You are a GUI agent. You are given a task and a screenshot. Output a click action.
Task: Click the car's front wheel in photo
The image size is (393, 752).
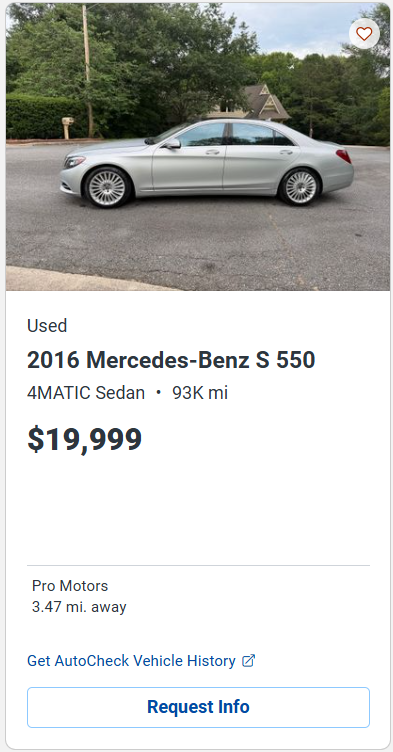(x=107, y=188)
